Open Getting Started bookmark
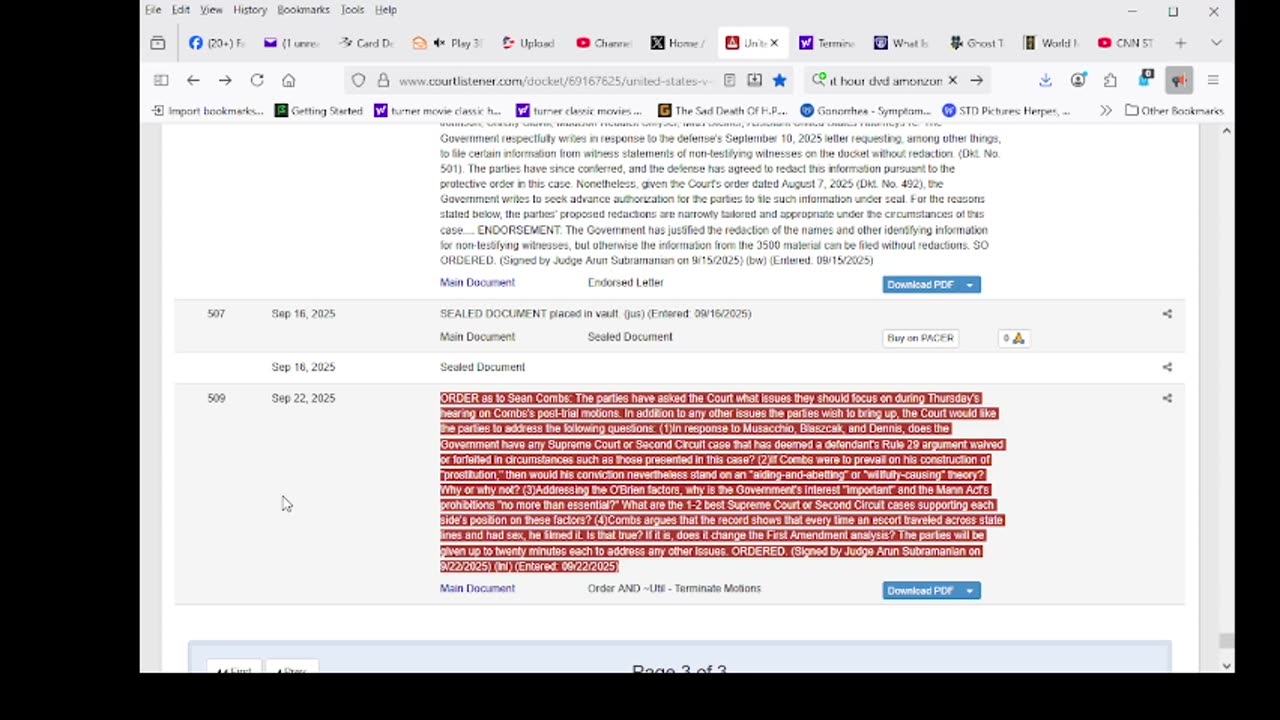Image resolution: width=1280 pixels, height=720 pixels. point(319,111)
